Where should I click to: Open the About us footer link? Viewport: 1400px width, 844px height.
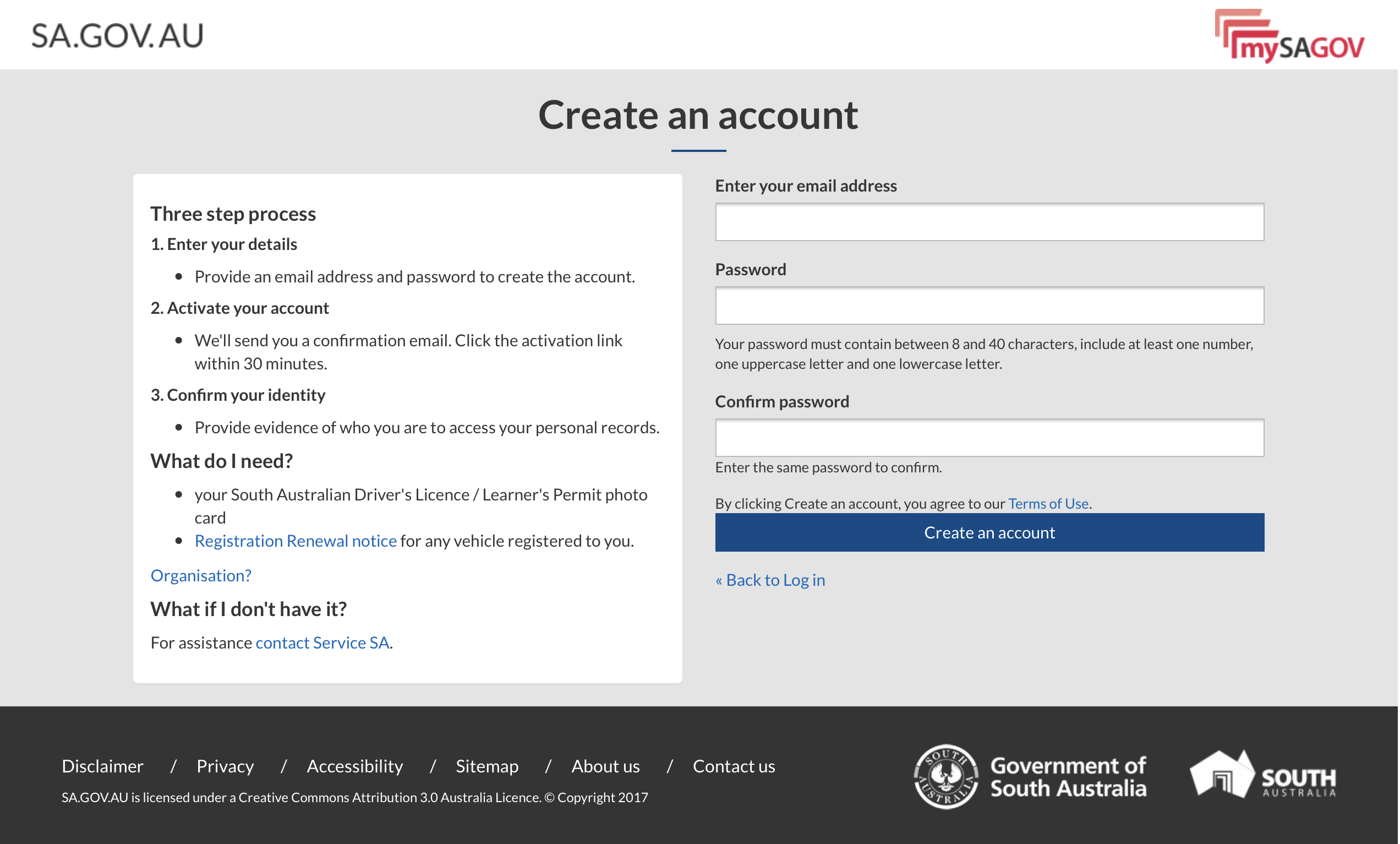(606, 767)
